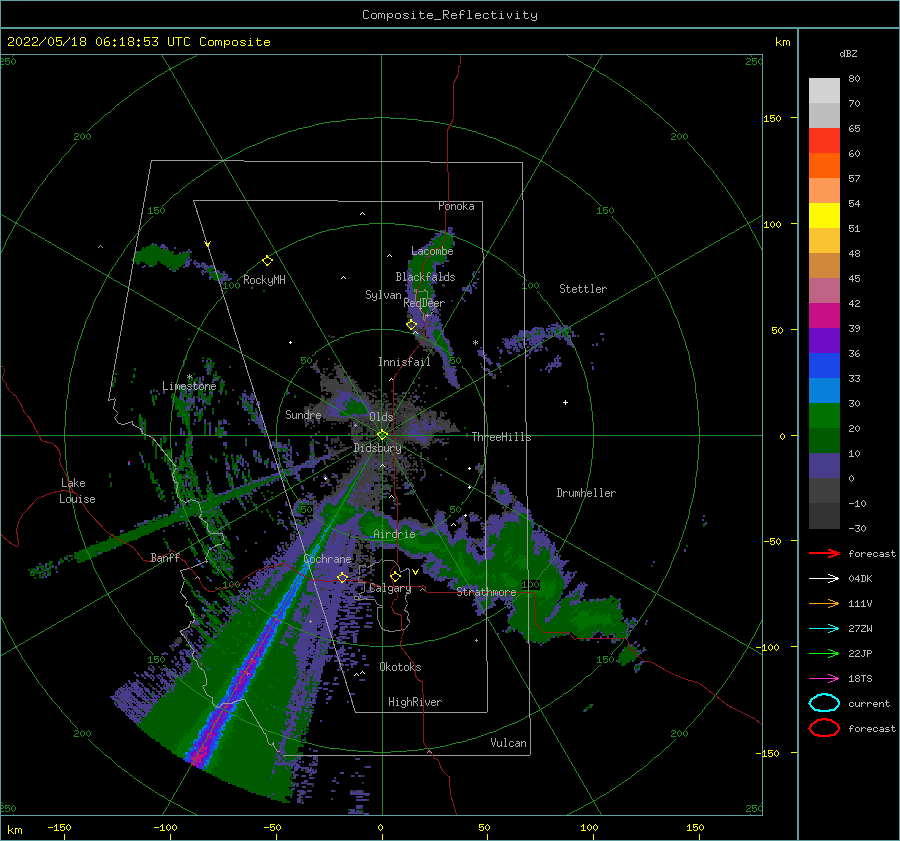Click the Ponoka city label
The height and width of the screenshot is (841, 900).
pos(456,206)
